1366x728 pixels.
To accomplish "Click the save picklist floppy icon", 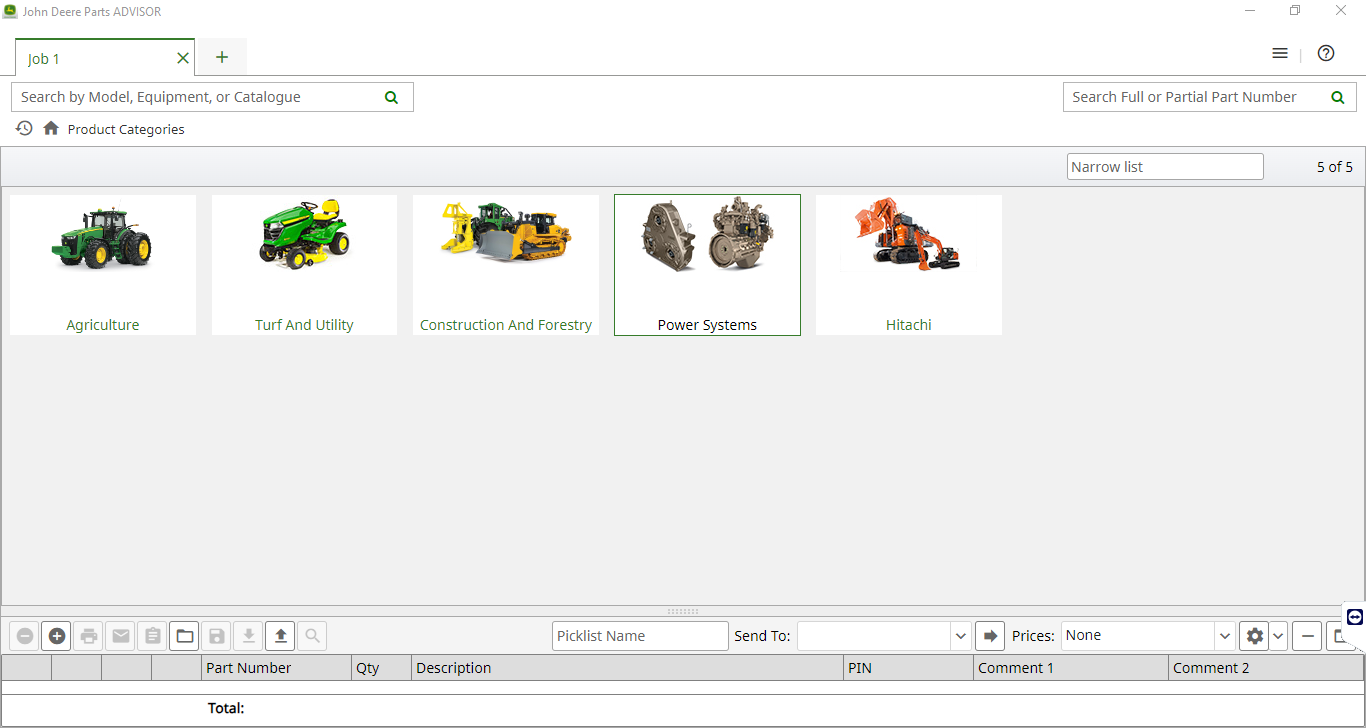I will point(217,636).
